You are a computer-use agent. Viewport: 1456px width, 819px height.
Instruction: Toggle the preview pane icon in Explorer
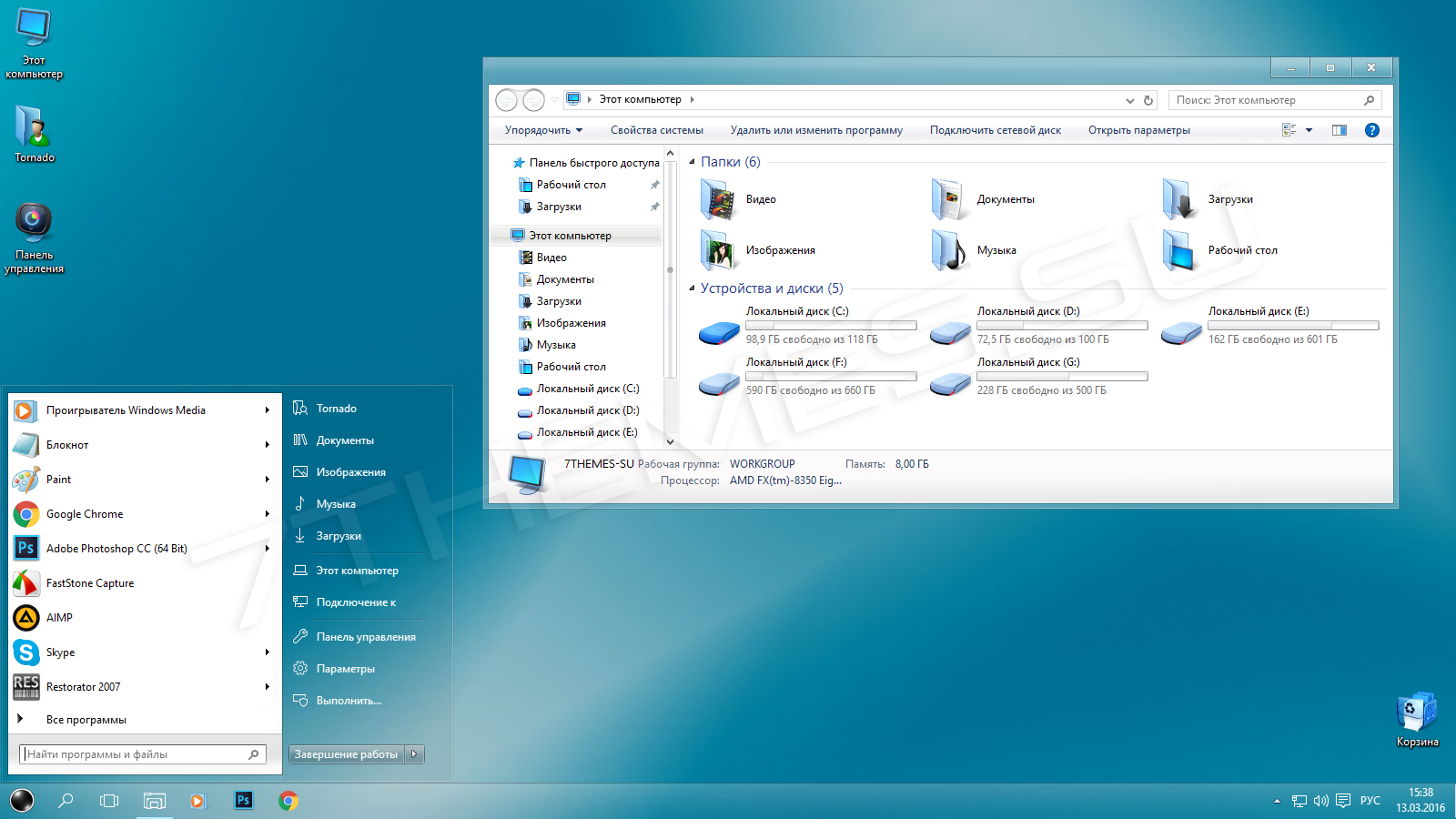pos(1340,130)
